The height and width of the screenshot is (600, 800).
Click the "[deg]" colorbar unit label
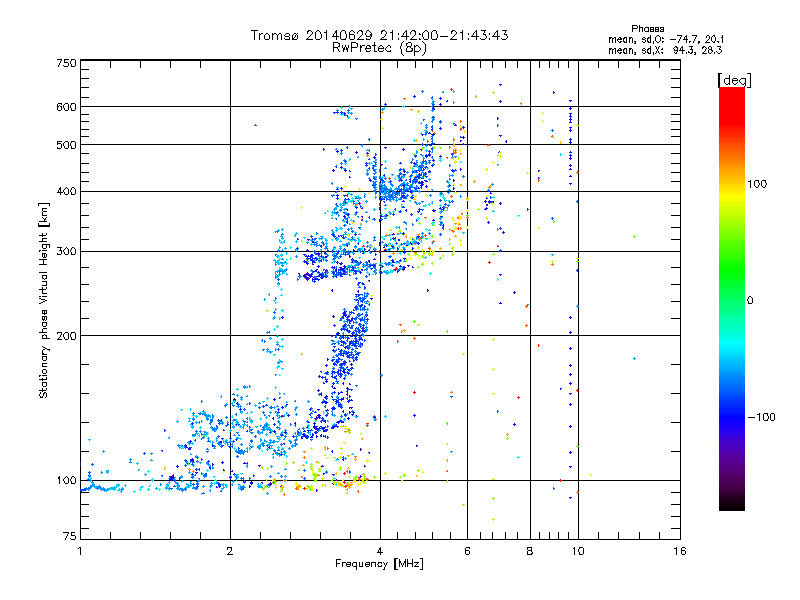pyautogui.click(x=734, y=81)
